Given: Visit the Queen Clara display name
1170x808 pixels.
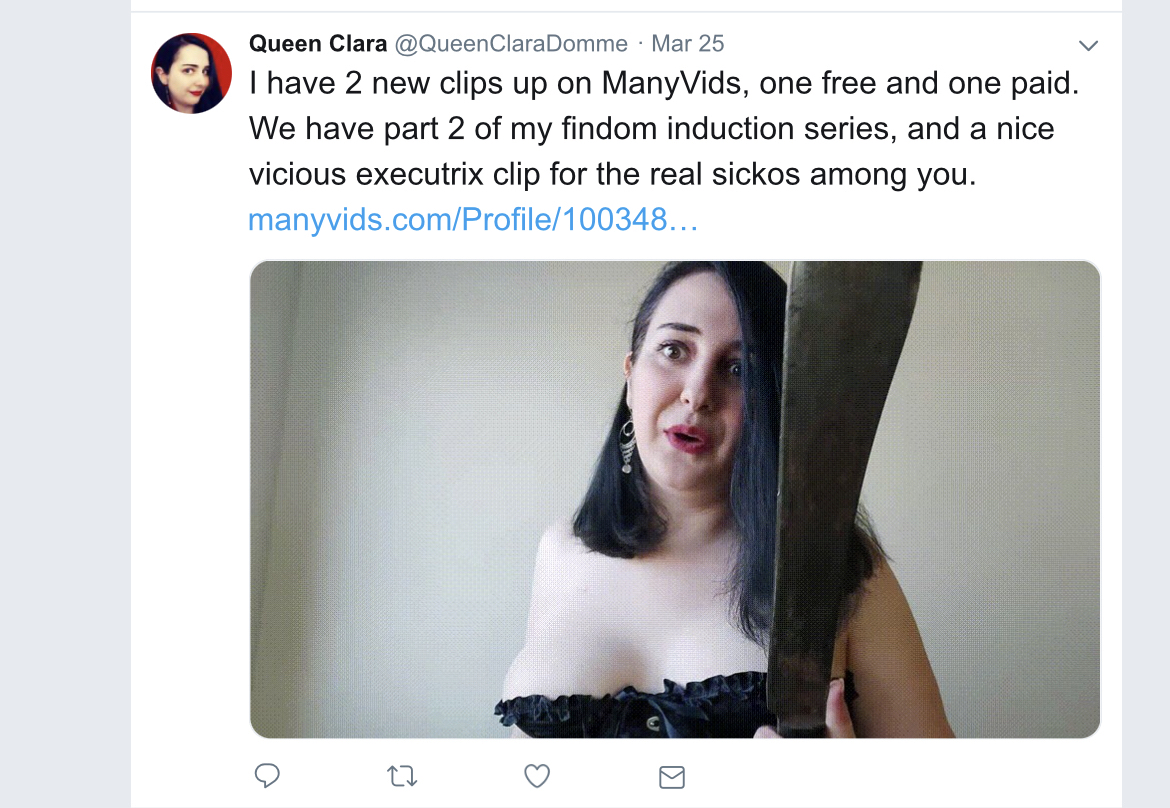Looking at the screenshot, I should pyautogui.click(x=318, y=43).
